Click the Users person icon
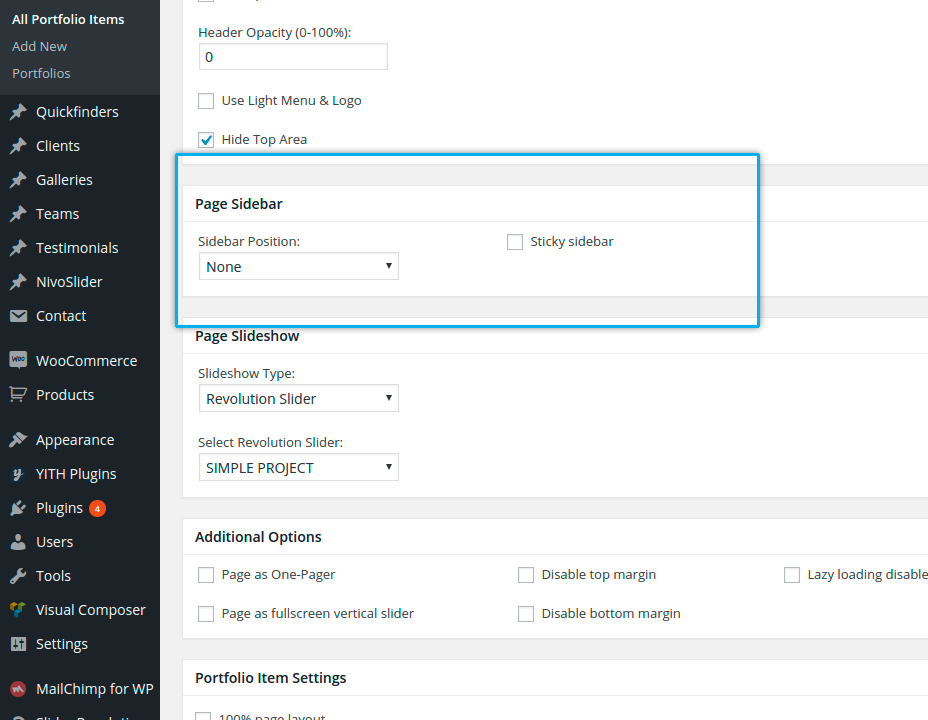Viewport: 928px width, 720px height. 18,542
